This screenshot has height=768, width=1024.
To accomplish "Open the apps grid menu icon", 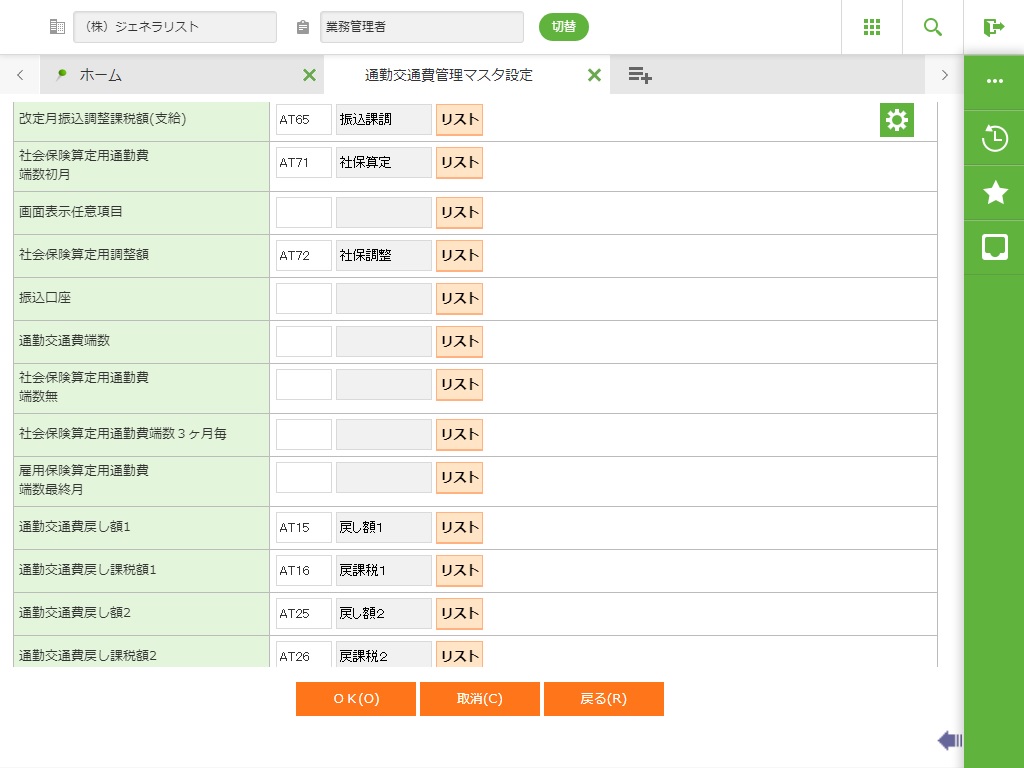I will pos(871,27).
